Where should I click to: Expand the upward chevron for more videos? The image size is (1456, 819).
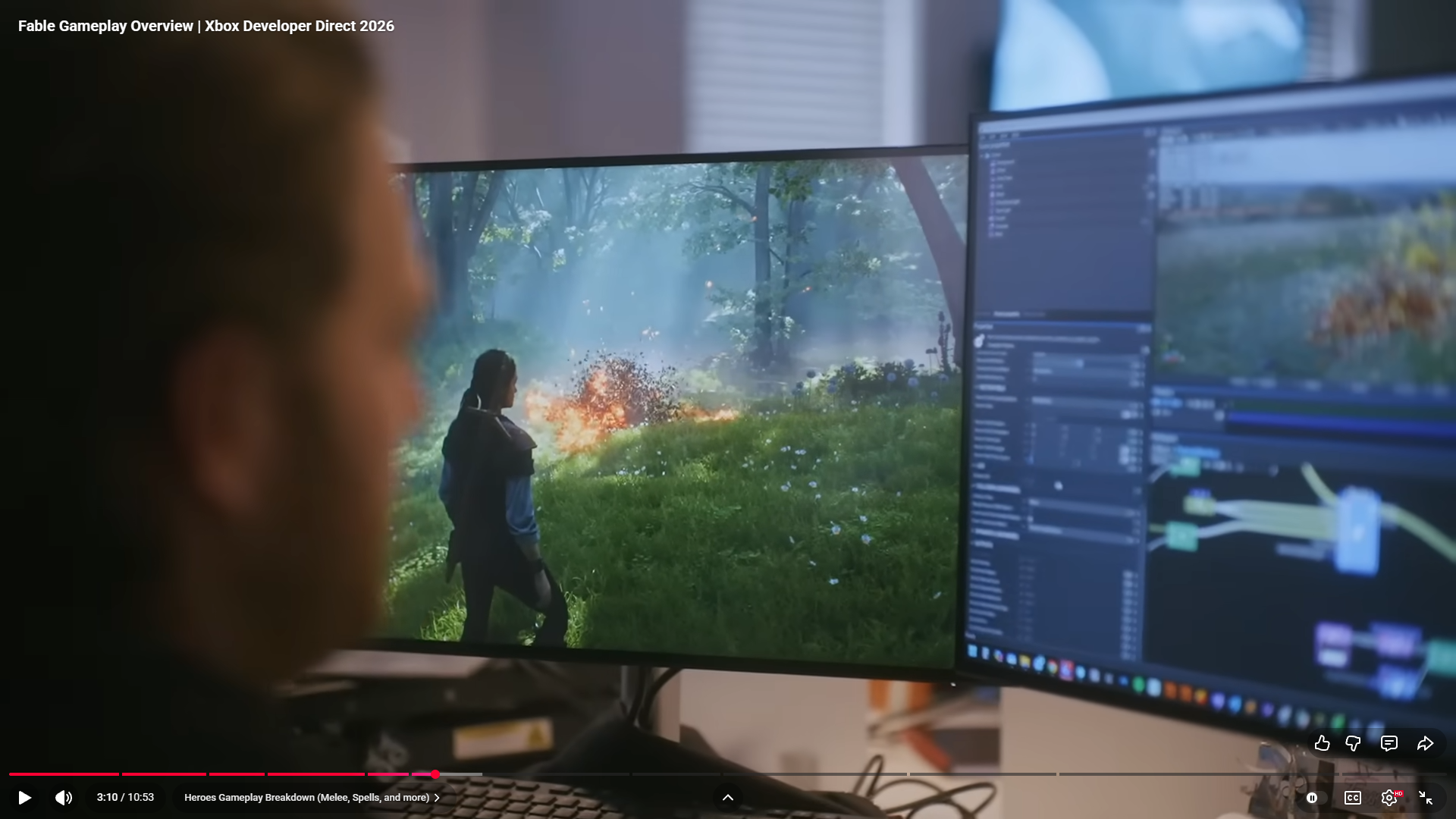click(x=728, y=797)
